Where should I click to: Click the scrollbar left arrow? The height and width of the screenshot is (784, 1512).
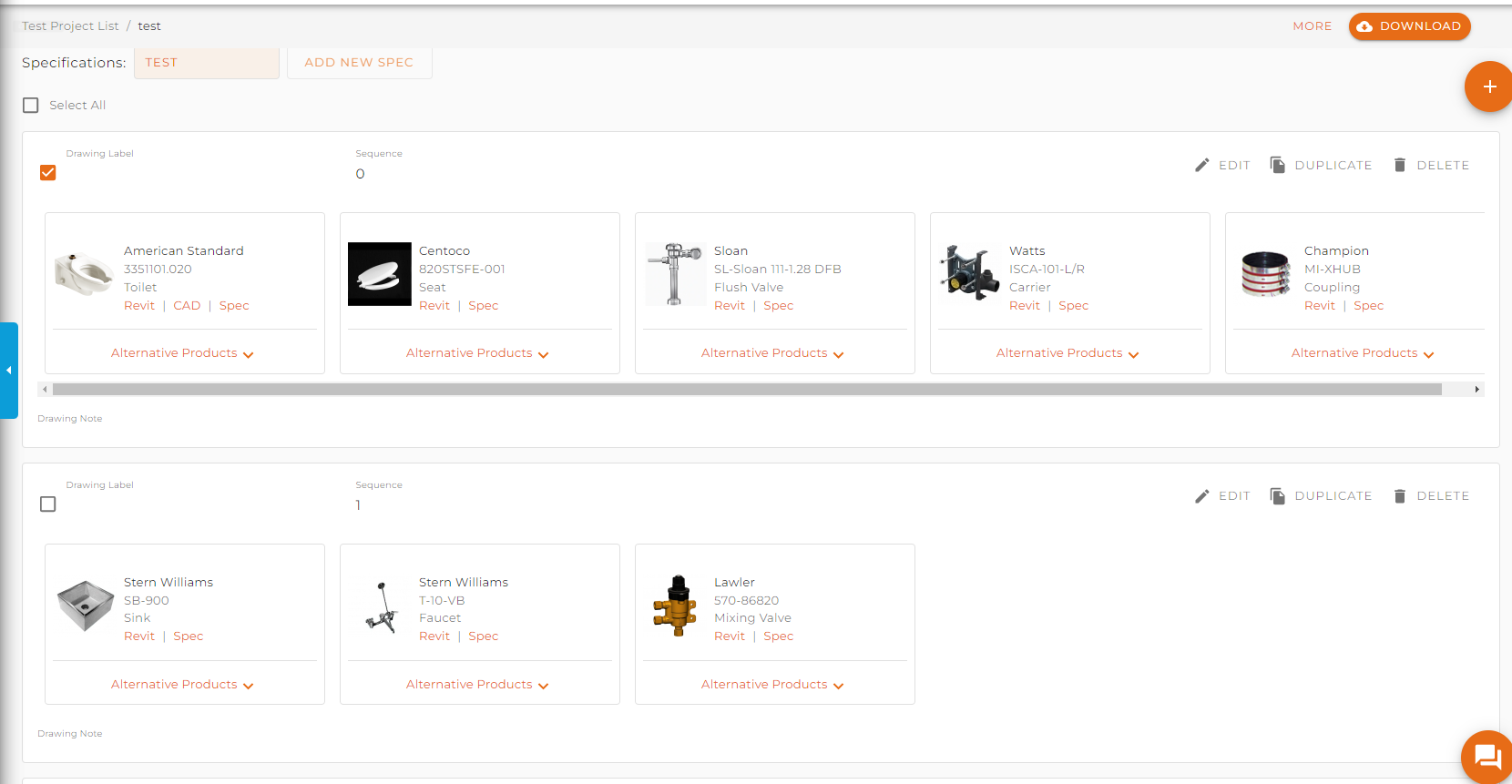point(45,389)
